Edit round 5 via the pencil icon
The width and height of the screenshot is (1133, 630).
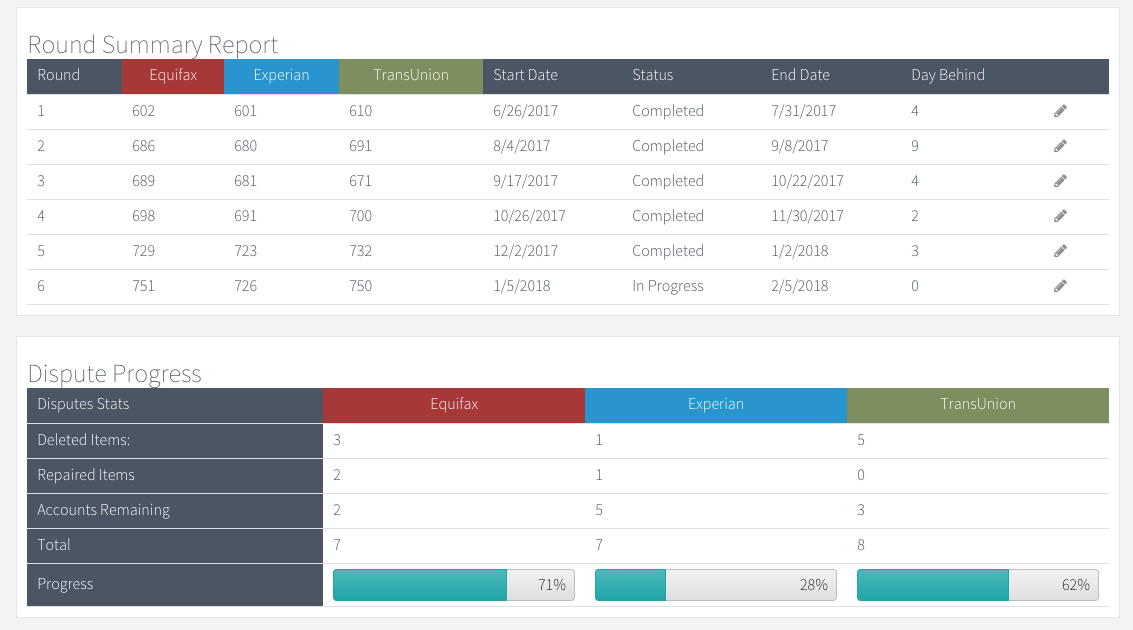point(1060,251)
